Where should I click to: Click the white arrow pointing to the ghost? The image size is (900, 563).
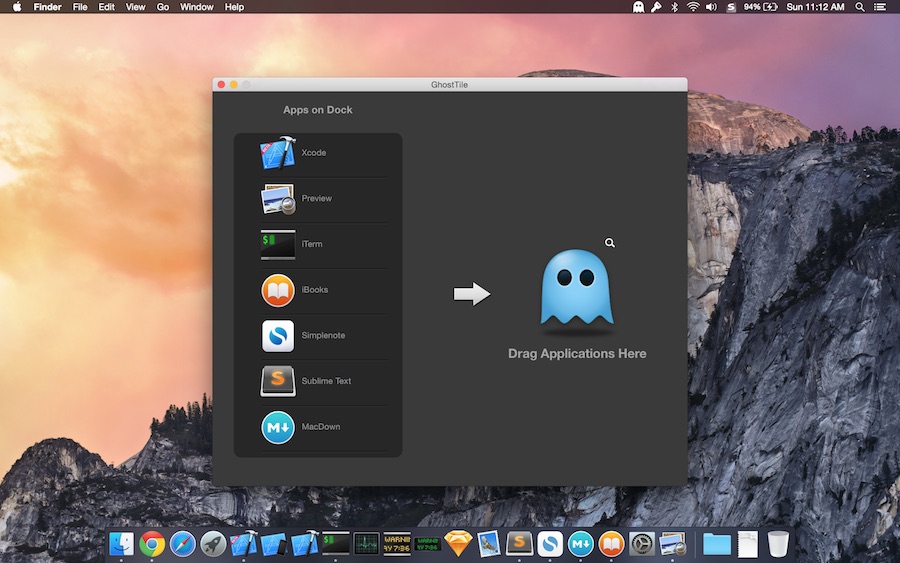[472, 294]
